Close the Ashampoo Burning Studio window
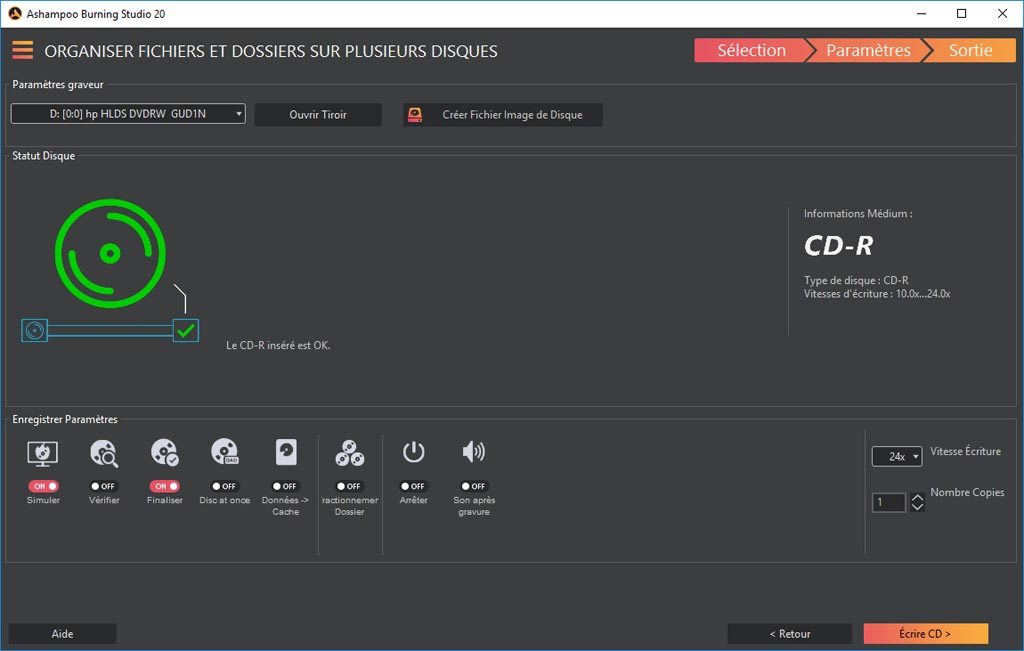Screen dimensions: 1024x651 click(x=1002, y=14)
